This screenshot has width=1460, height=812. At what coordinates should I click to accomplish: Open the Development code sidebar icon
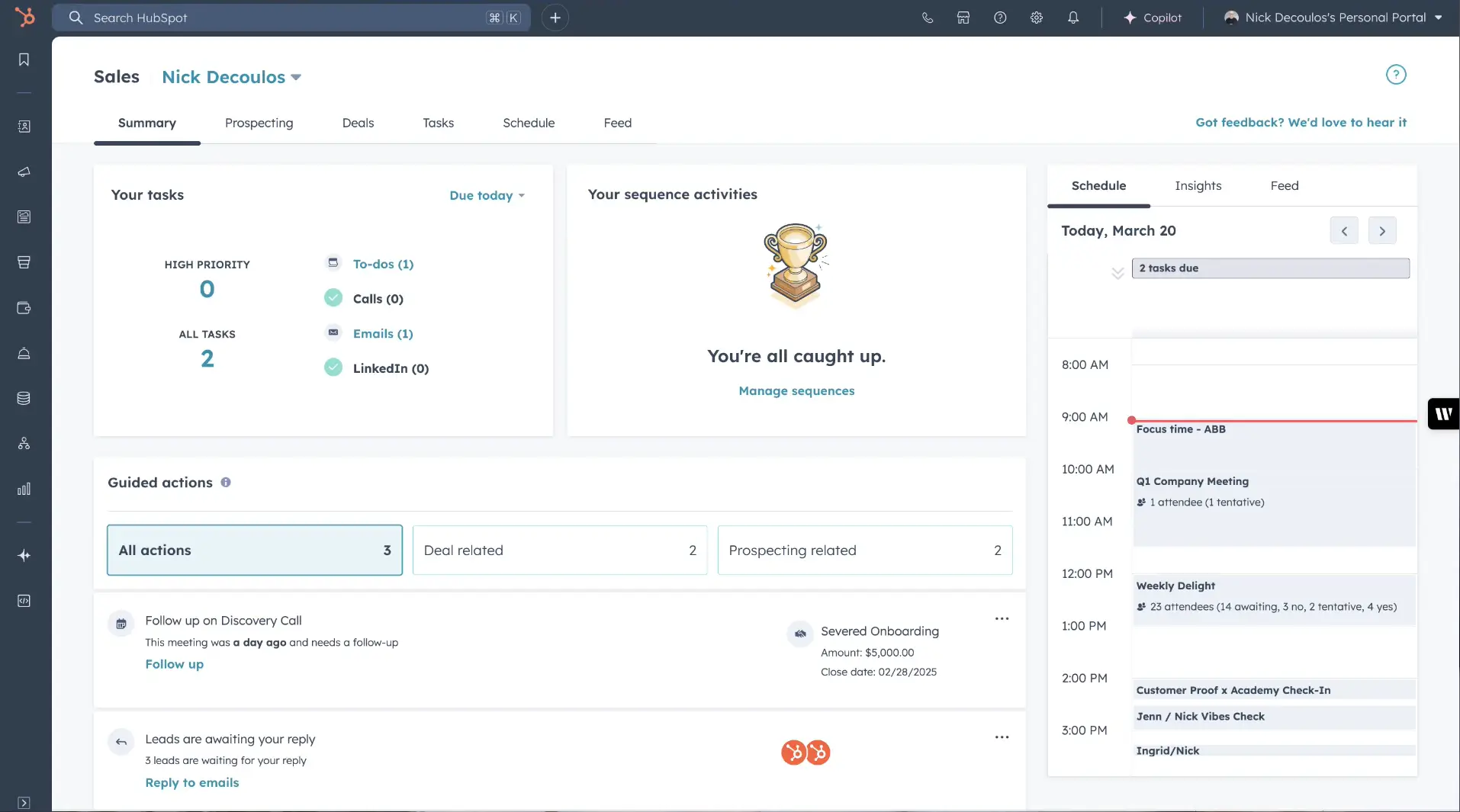tap(24, 601)
